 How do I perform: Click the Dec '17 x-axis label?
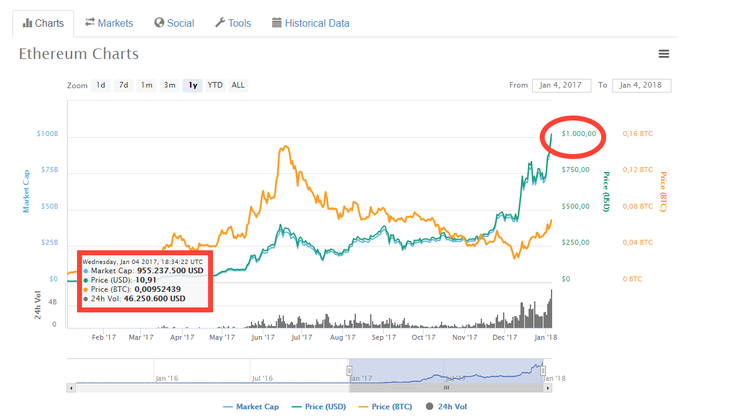click(x=505, y=337)
